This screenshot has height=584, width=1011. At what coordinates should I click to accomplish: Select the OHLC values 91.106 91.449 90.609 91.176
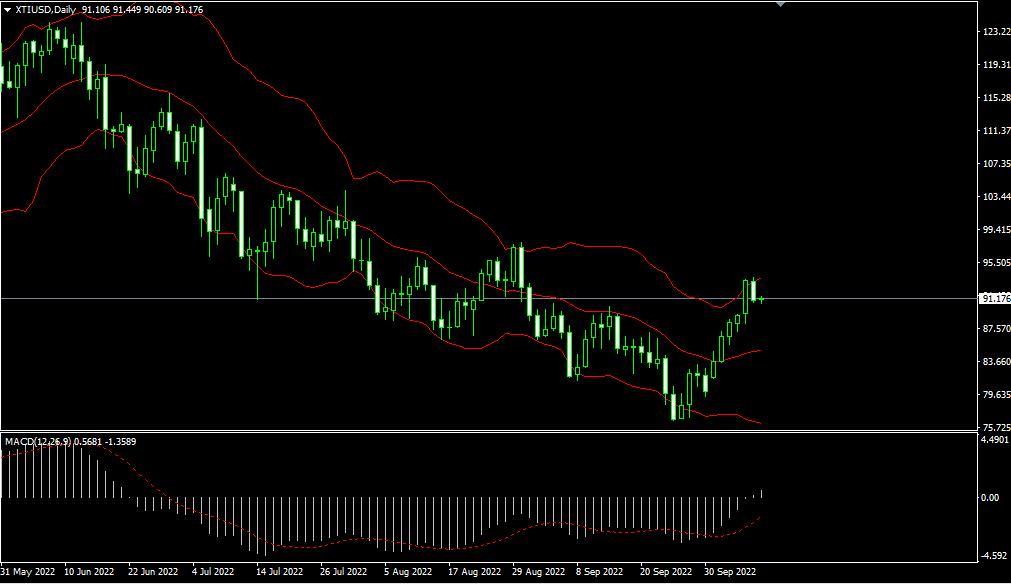(x=142, y=10)
